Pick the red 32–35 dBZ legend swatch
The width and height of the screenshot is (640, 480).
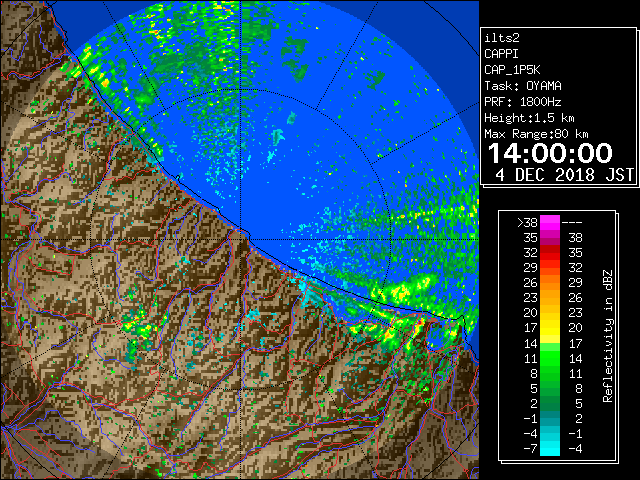tap(550, 253)
